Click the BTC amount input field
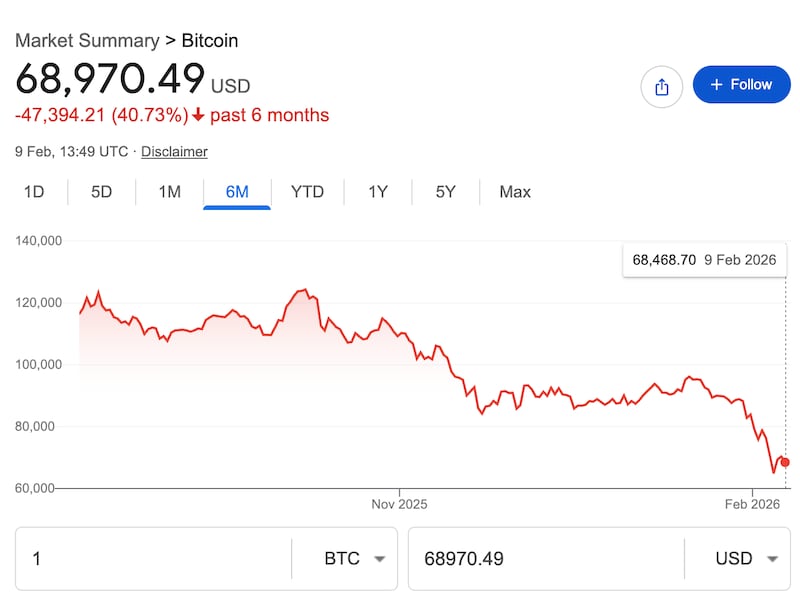Viewport: 800px width, 598px height. point(150,559)
